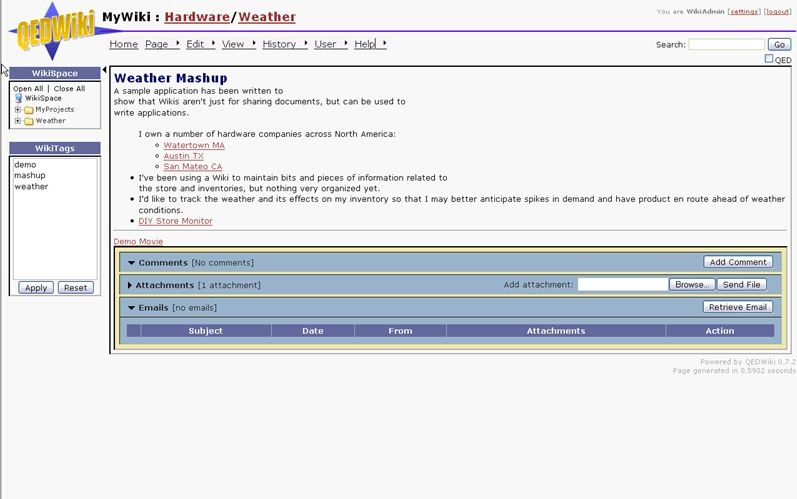Select the demo tag
Screen dimensions: 797x499
[x=25, y=165]
